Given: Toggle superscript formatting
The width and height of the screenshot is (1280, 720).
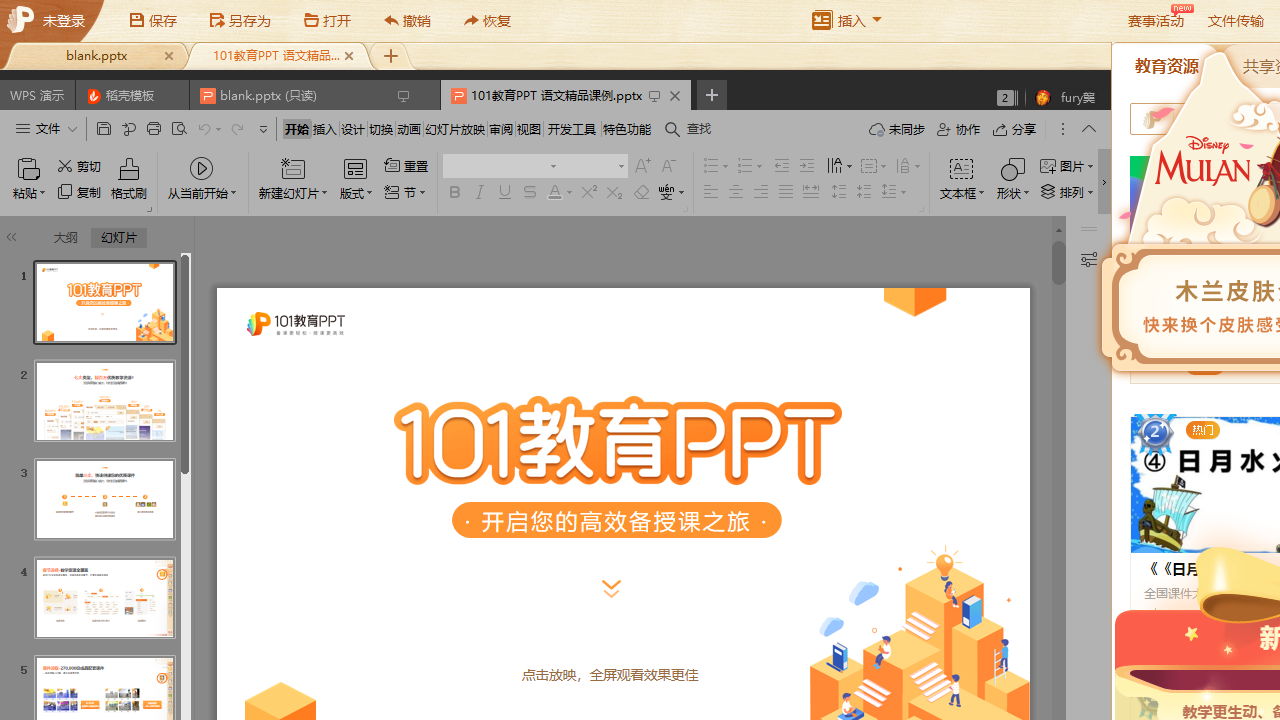Looking at the screenshot, I should tap(589, 192).
